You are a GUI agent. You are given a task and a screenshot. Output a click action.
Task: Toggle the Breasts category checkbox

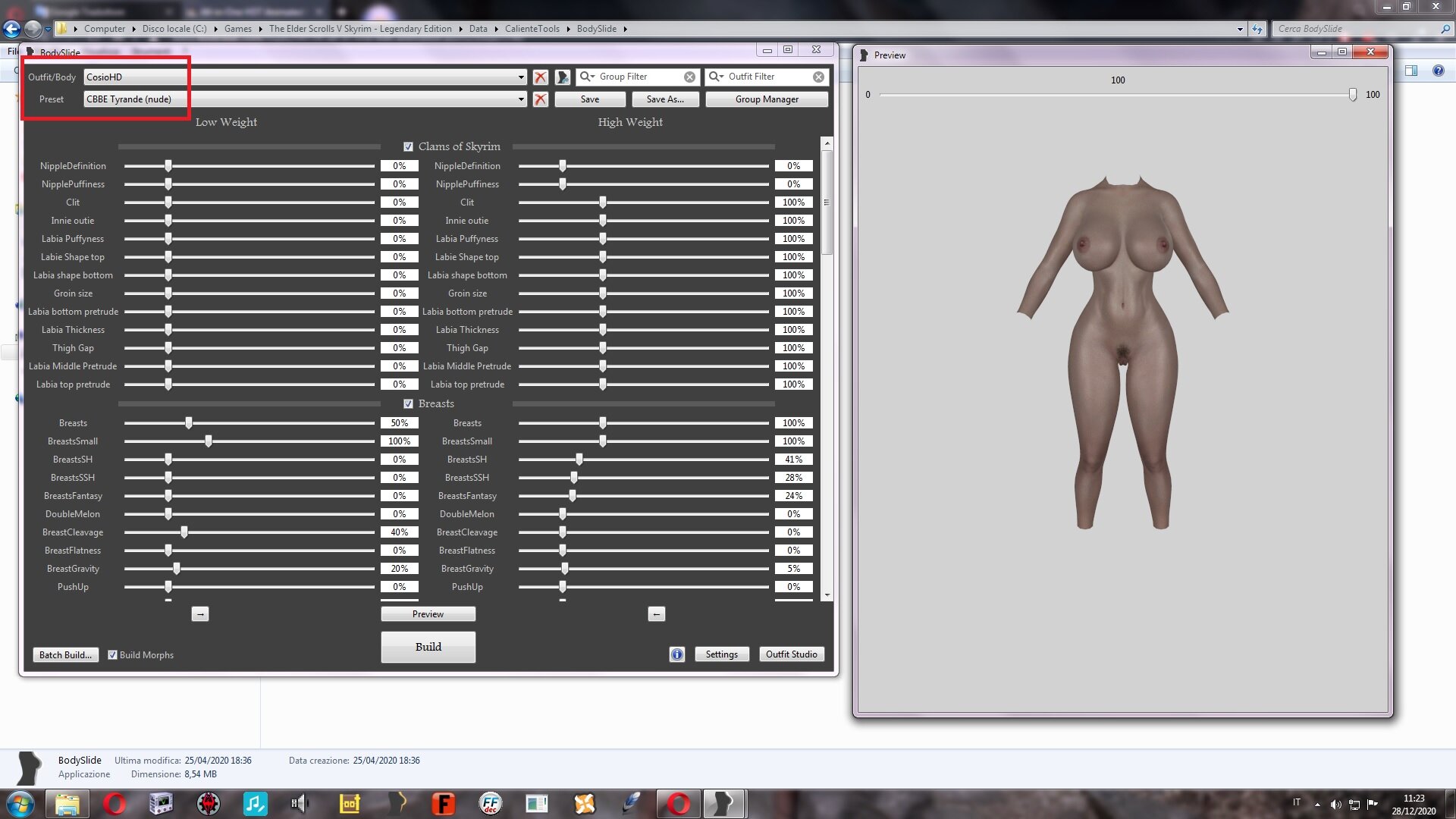tap(408, 404)
